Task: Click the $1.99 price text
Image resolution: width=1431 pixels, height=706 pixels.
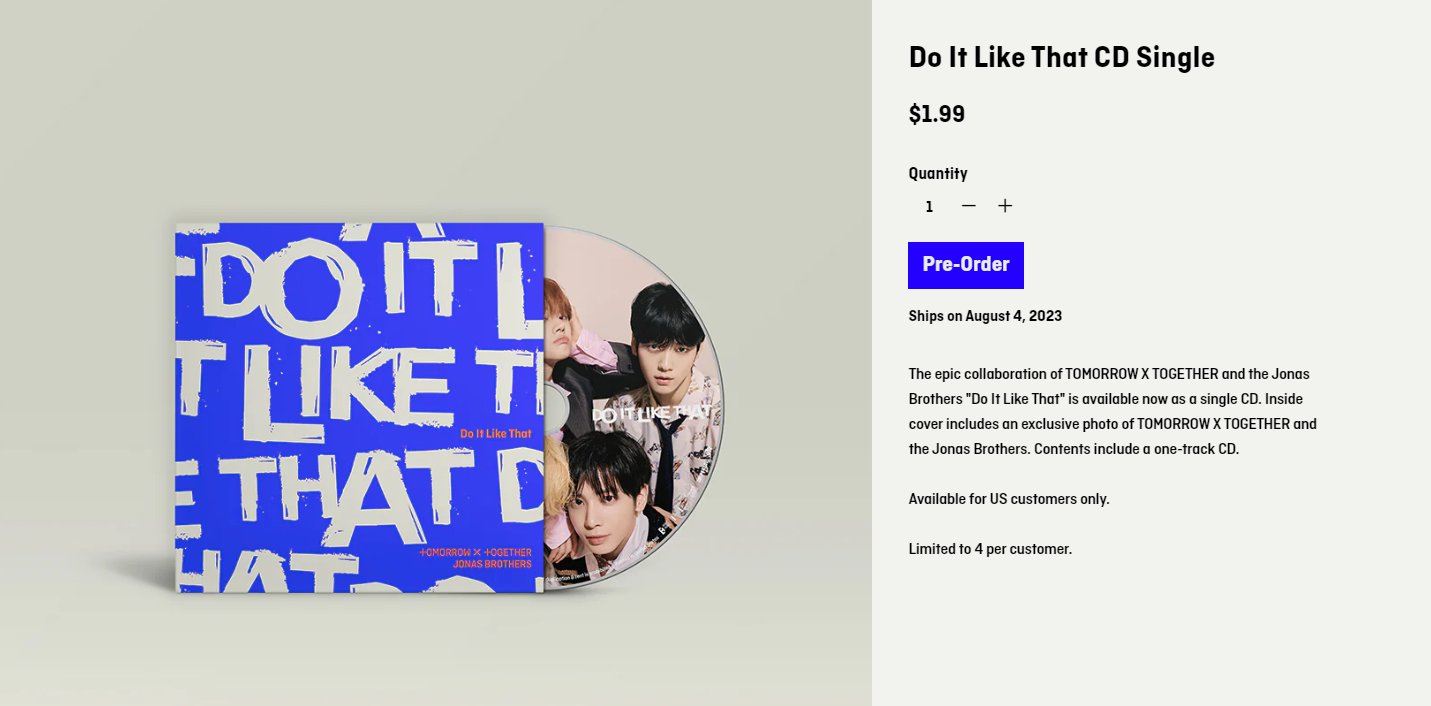Action: tap(936, 114)
